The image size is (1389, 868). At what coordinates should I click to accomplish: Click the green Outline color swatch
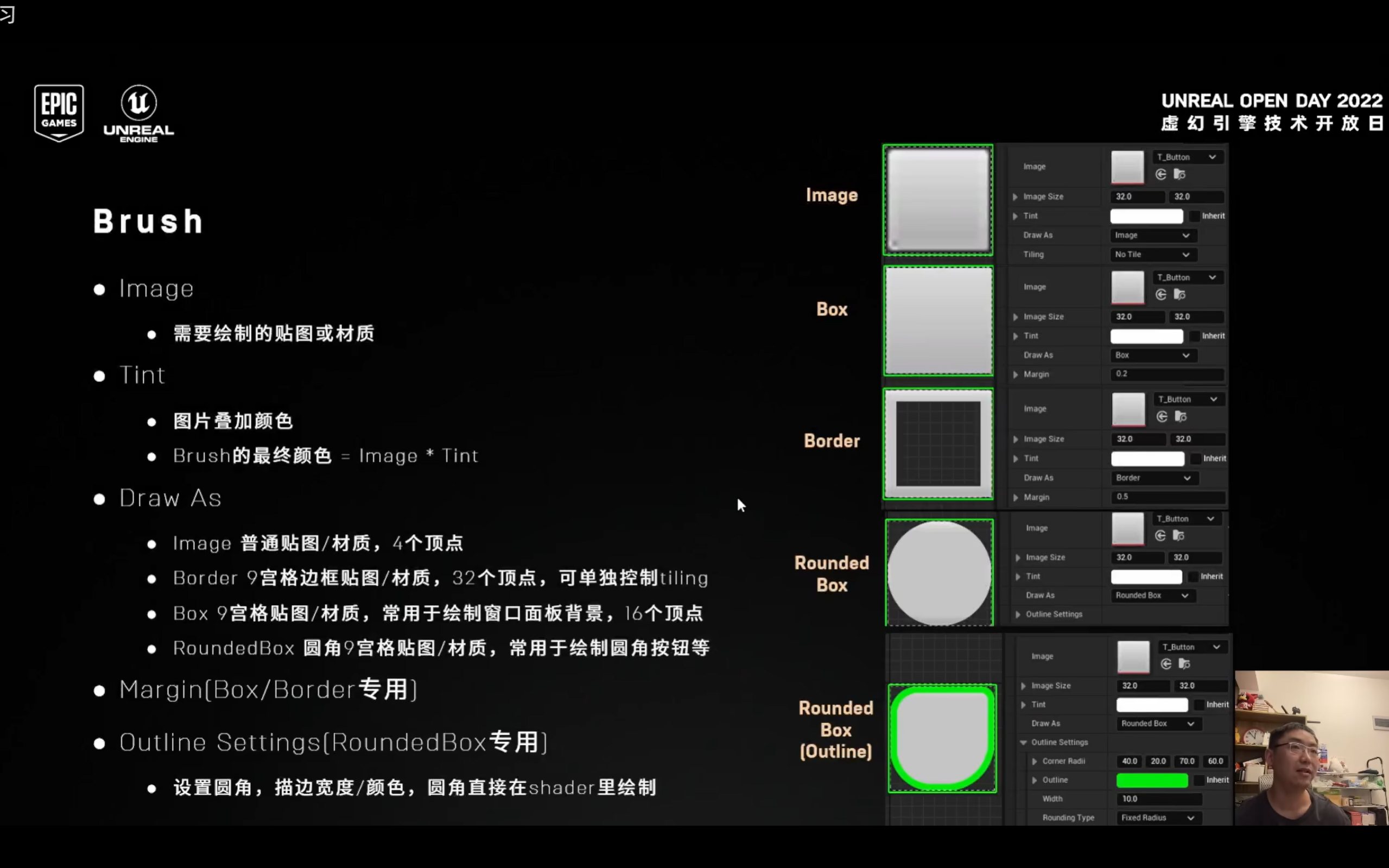click(x=1151, y=780)
